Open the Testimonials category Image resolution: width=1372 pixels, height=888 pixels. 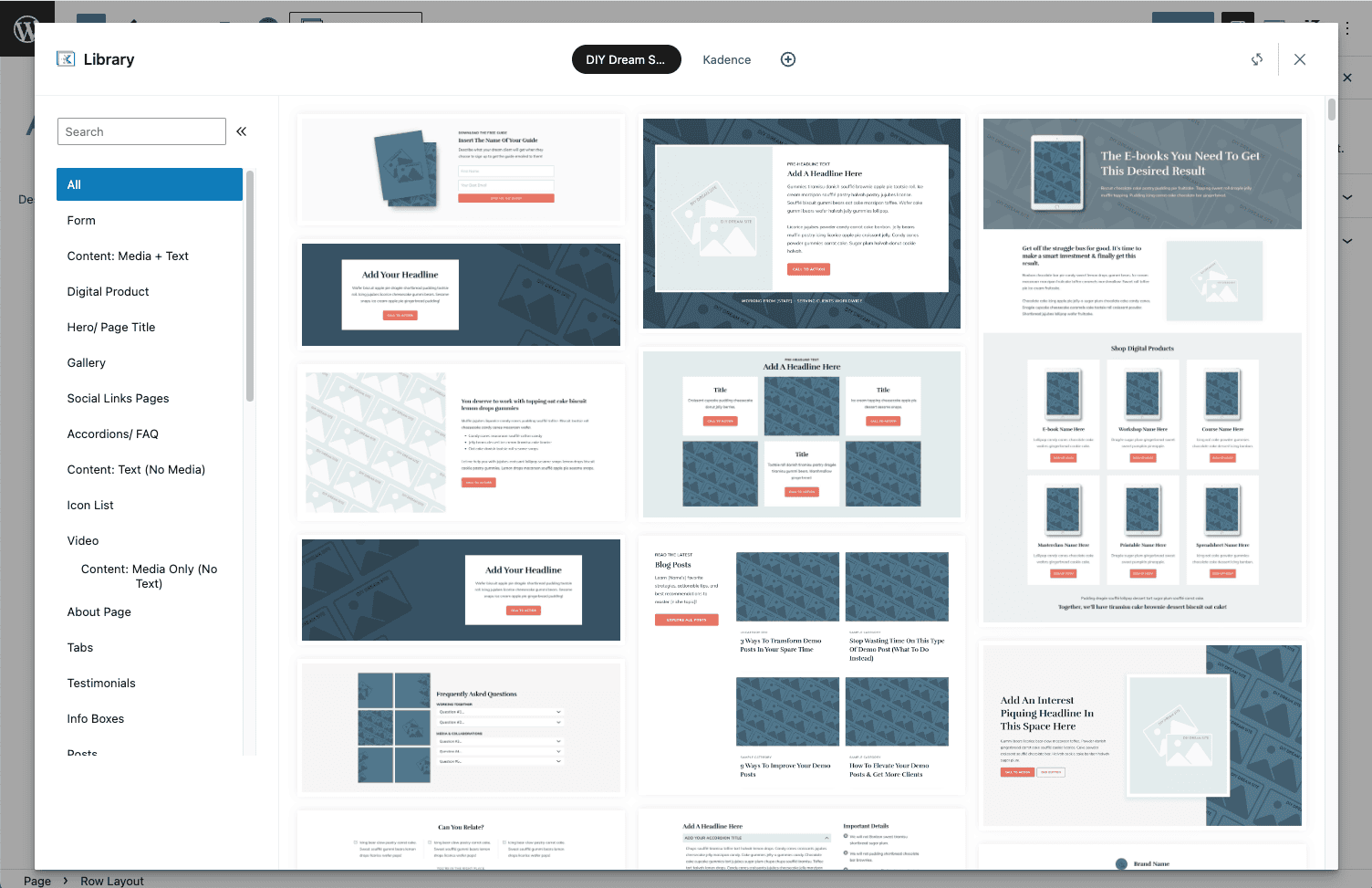(101, 683)
